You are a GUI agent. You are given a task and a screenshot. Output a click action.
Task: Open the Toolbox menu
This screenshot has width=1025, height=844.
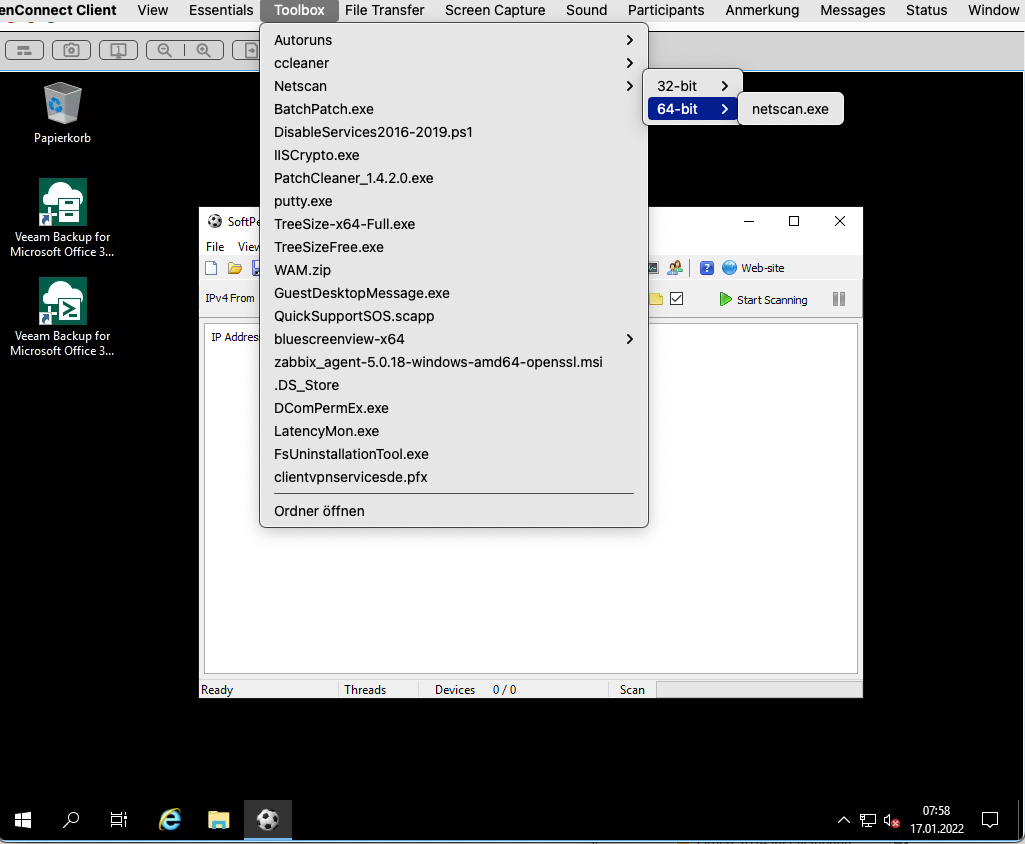(x=299, y=10)
